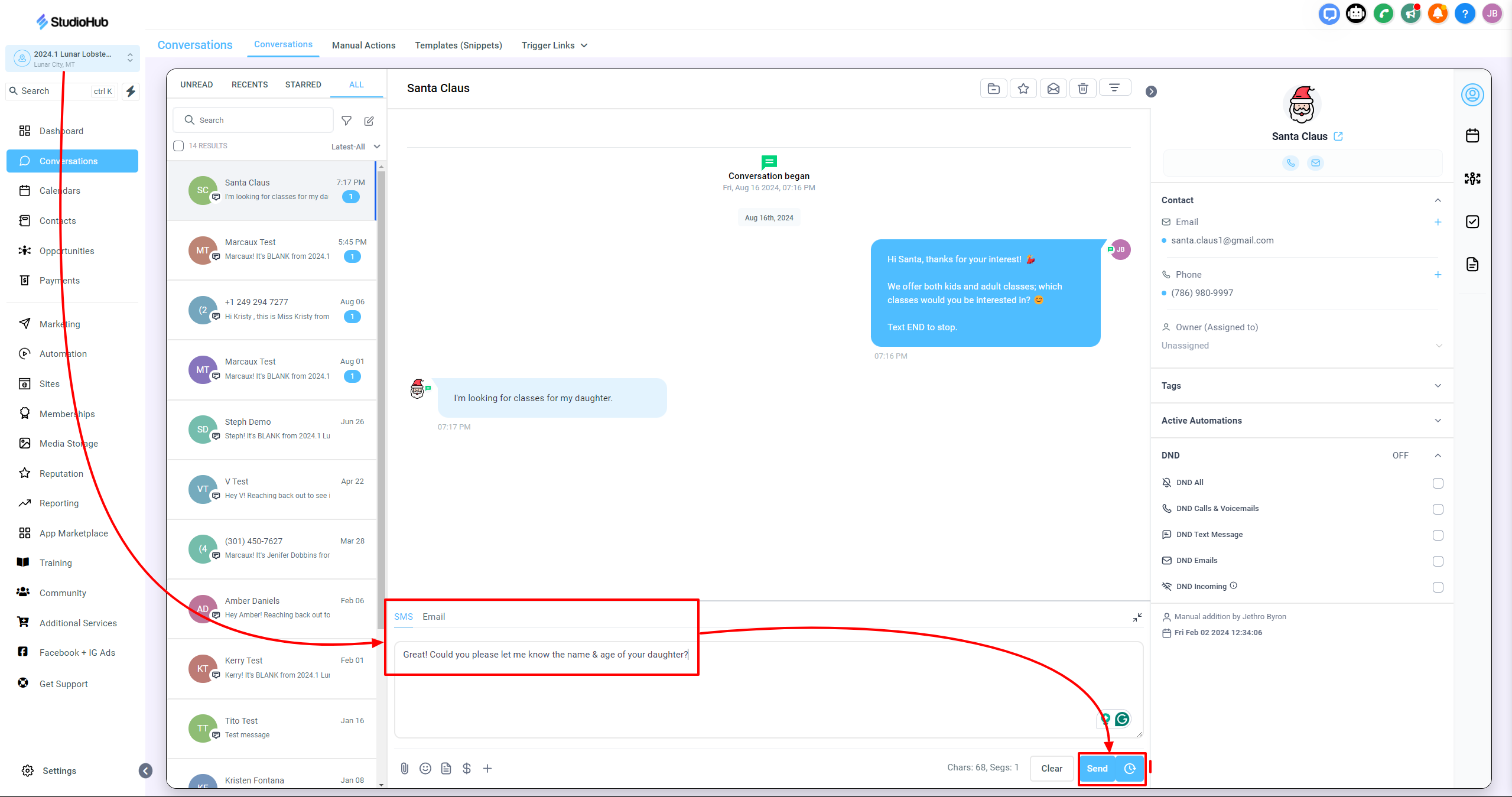The image size is (1512, 797).
Task: Schedule message with clock icon
Action: [x=1130, y=768]
